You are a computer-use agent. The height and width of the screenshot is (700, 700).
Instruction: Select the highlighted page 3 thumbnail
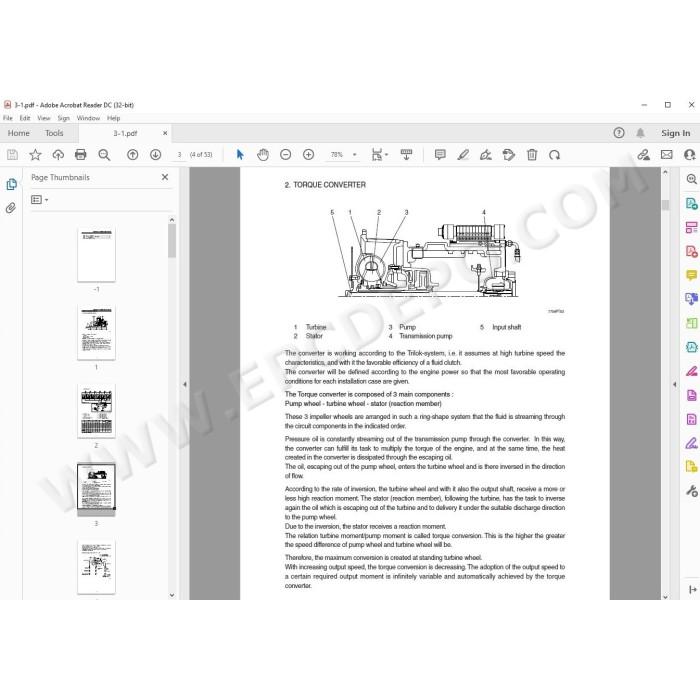tap(96, 487)
